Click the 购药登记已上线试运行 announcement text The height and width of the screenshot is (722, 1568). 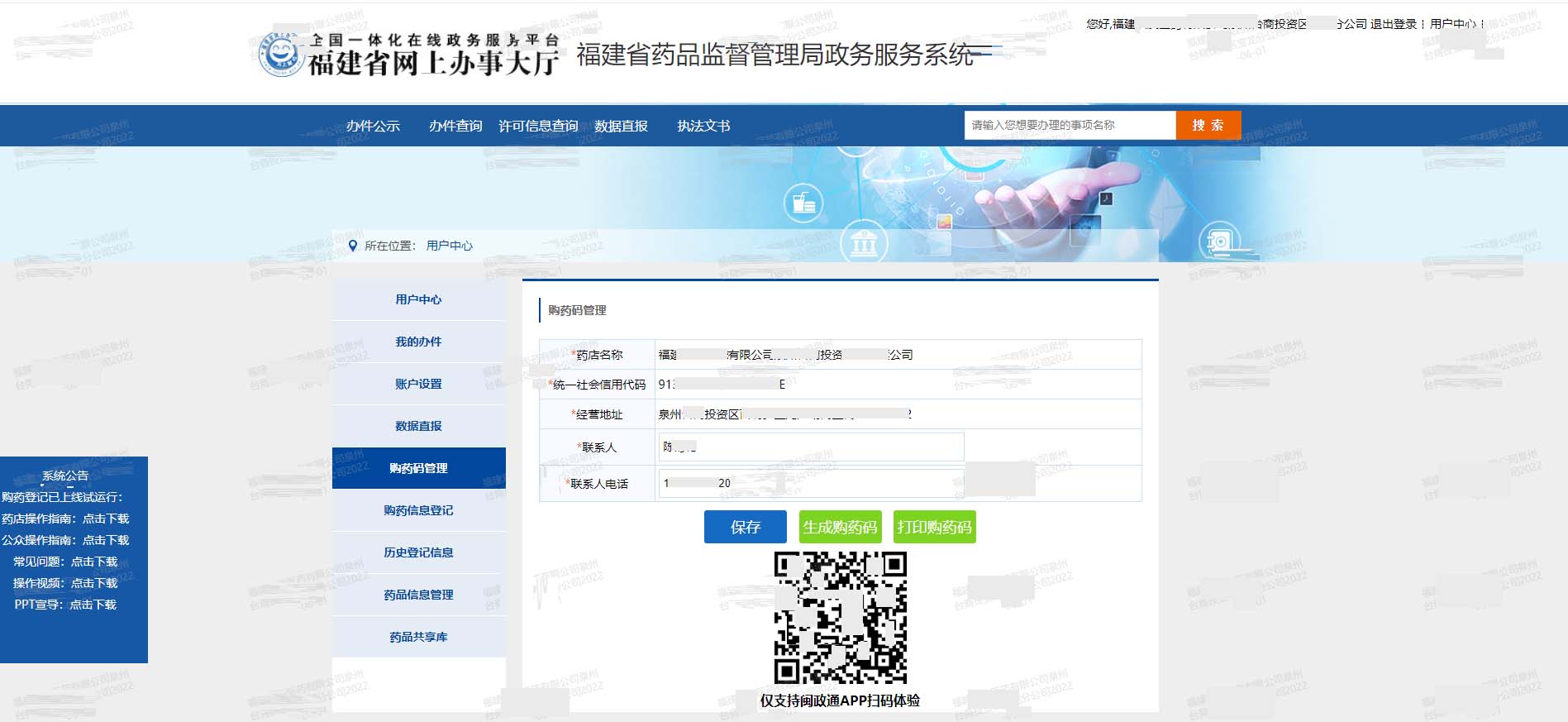point(62,497)
